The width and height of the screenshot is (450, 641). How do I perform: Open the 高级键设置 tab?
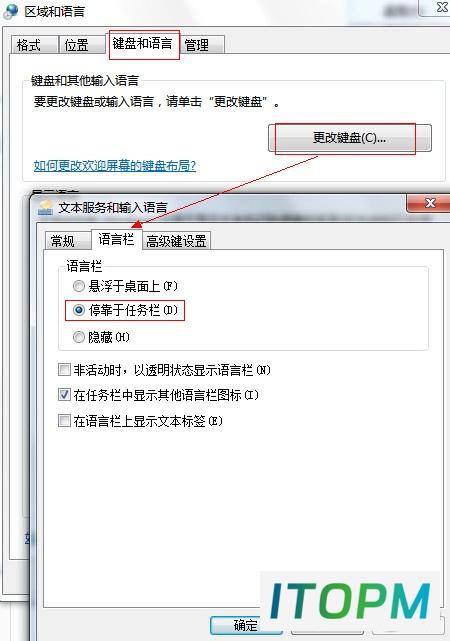pos(176,241)
